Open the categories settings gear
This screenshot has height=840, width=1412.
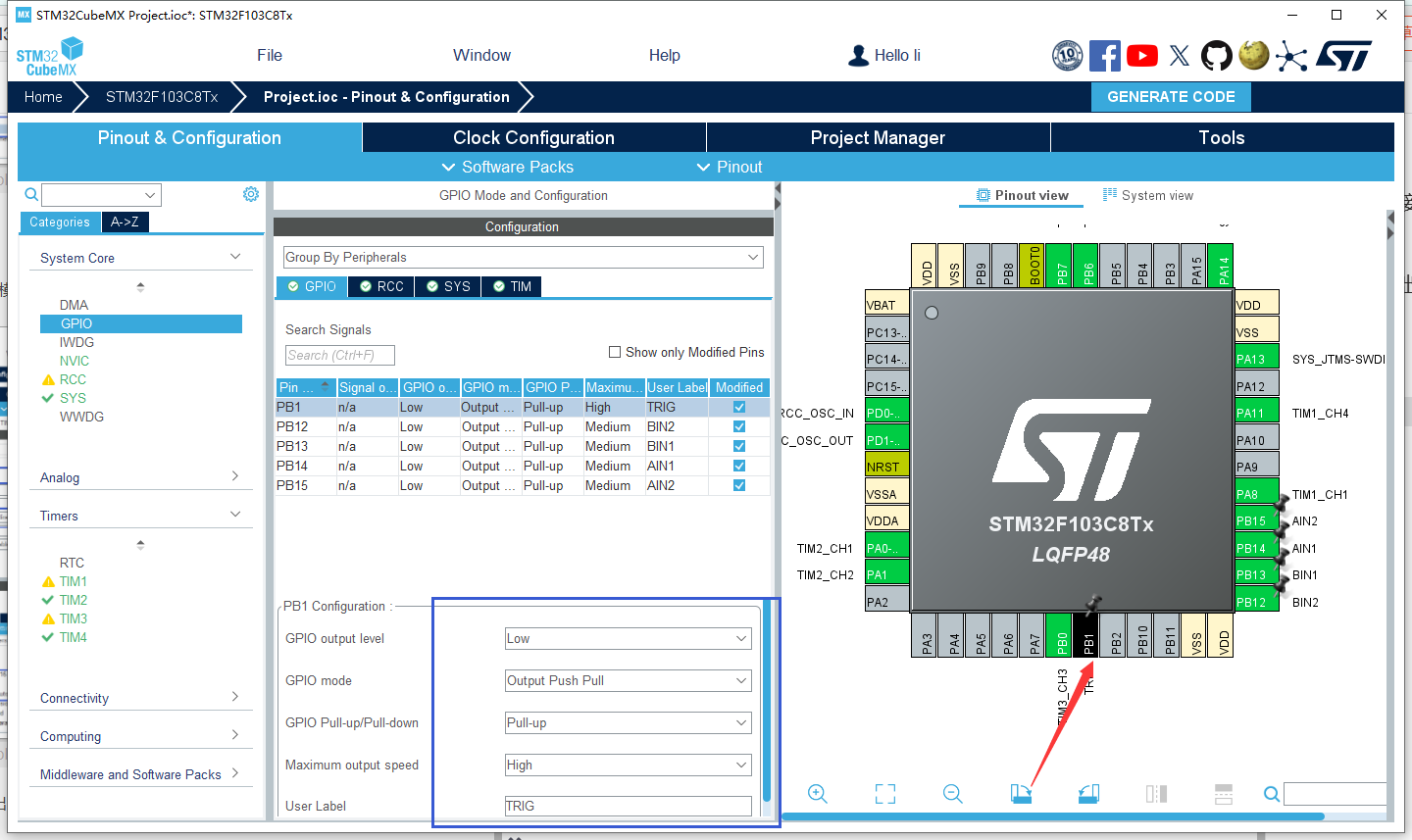pyautogui.click(x=251, y=194)
